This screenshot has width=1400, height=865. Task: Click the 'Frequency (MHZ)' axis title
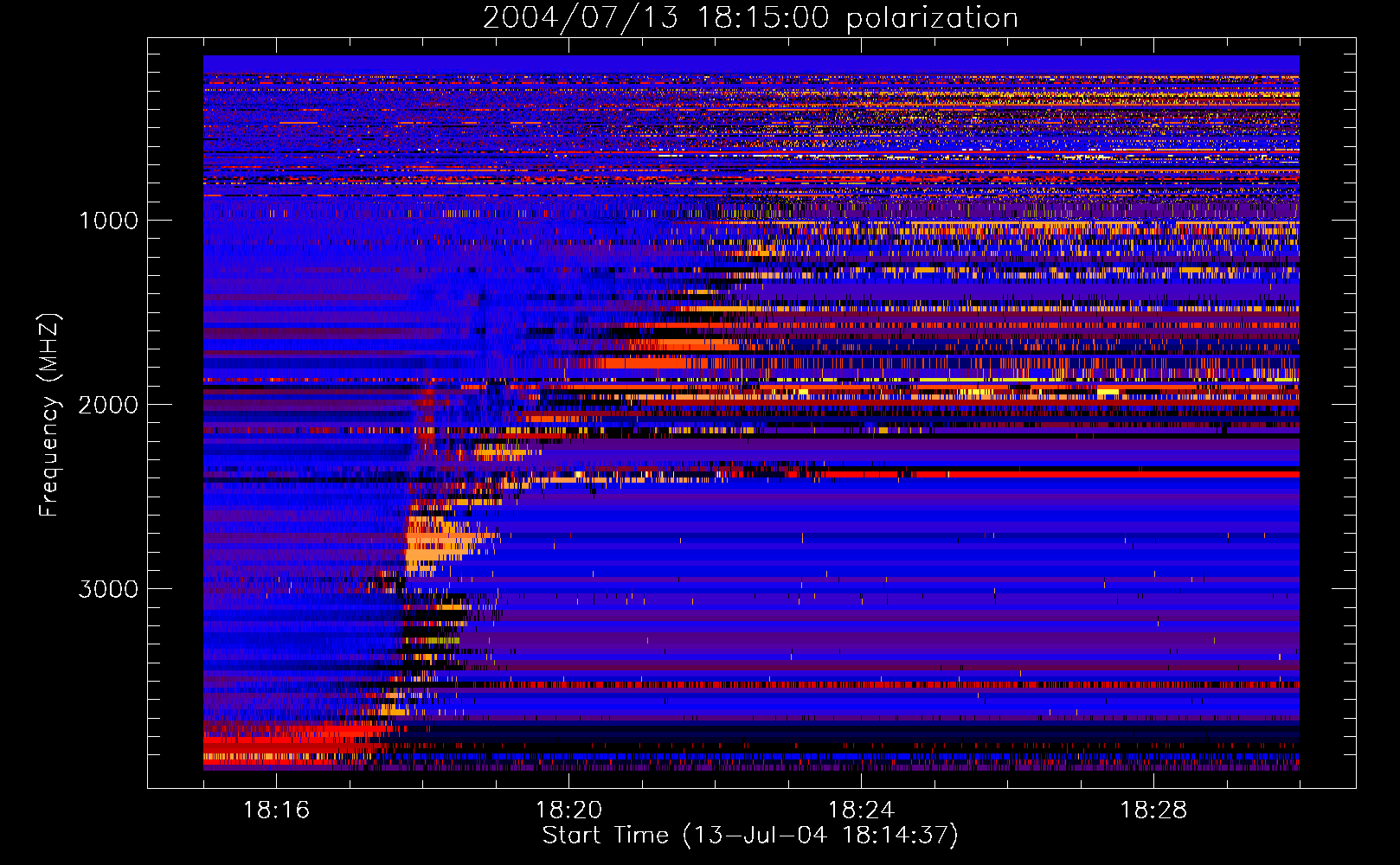pos(49,414)
